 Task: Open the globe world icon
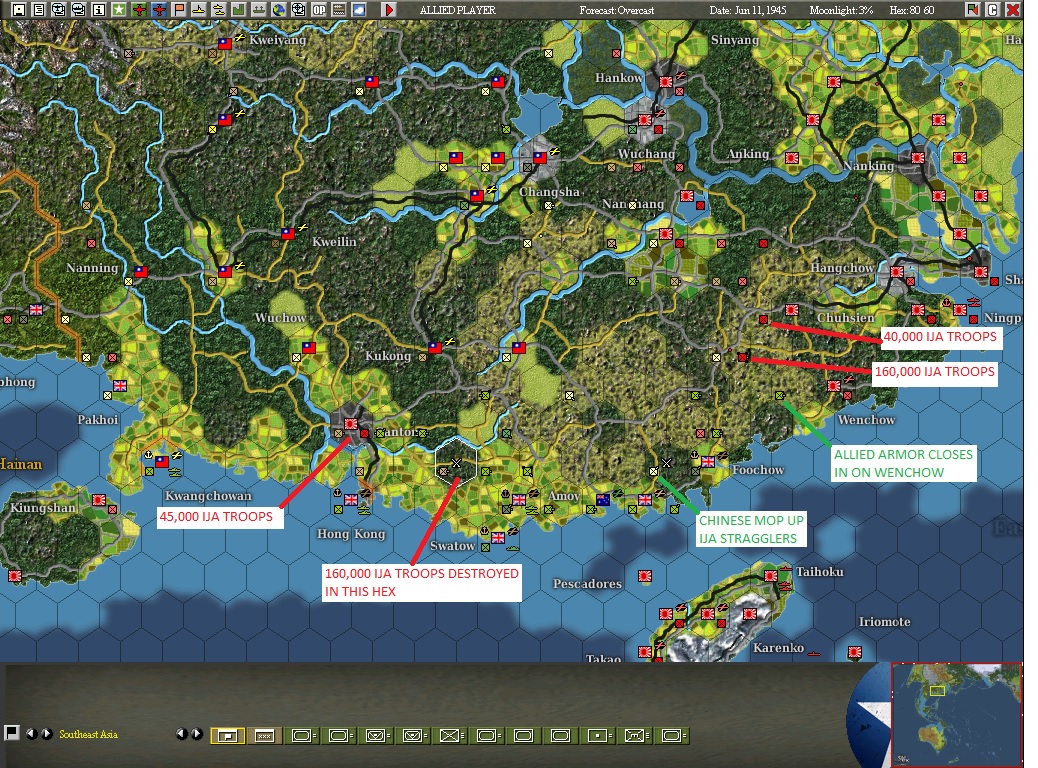pos(279,10)
